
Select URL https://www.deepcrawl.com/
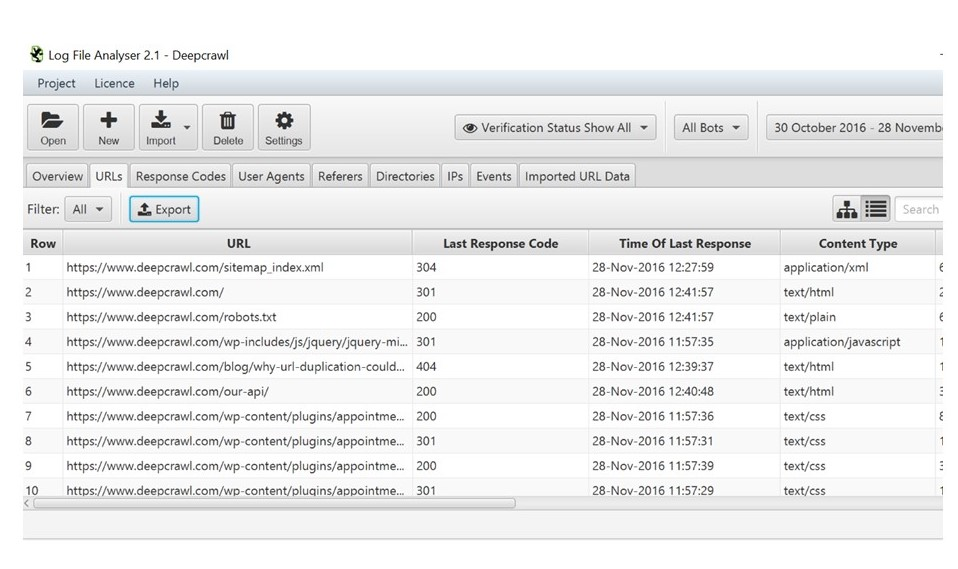(145, 292)
